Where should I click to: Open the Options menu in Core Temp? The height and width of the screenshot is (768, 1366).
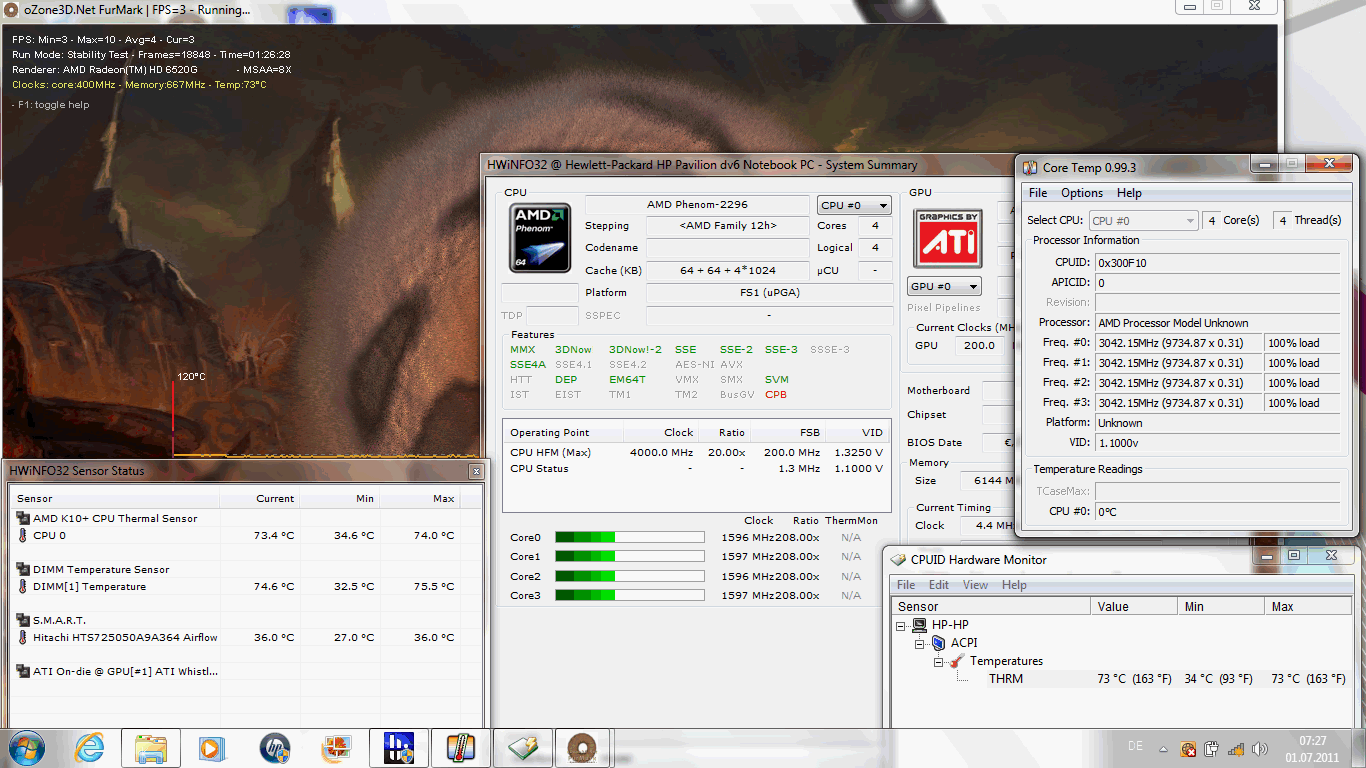pos(1082,193)
